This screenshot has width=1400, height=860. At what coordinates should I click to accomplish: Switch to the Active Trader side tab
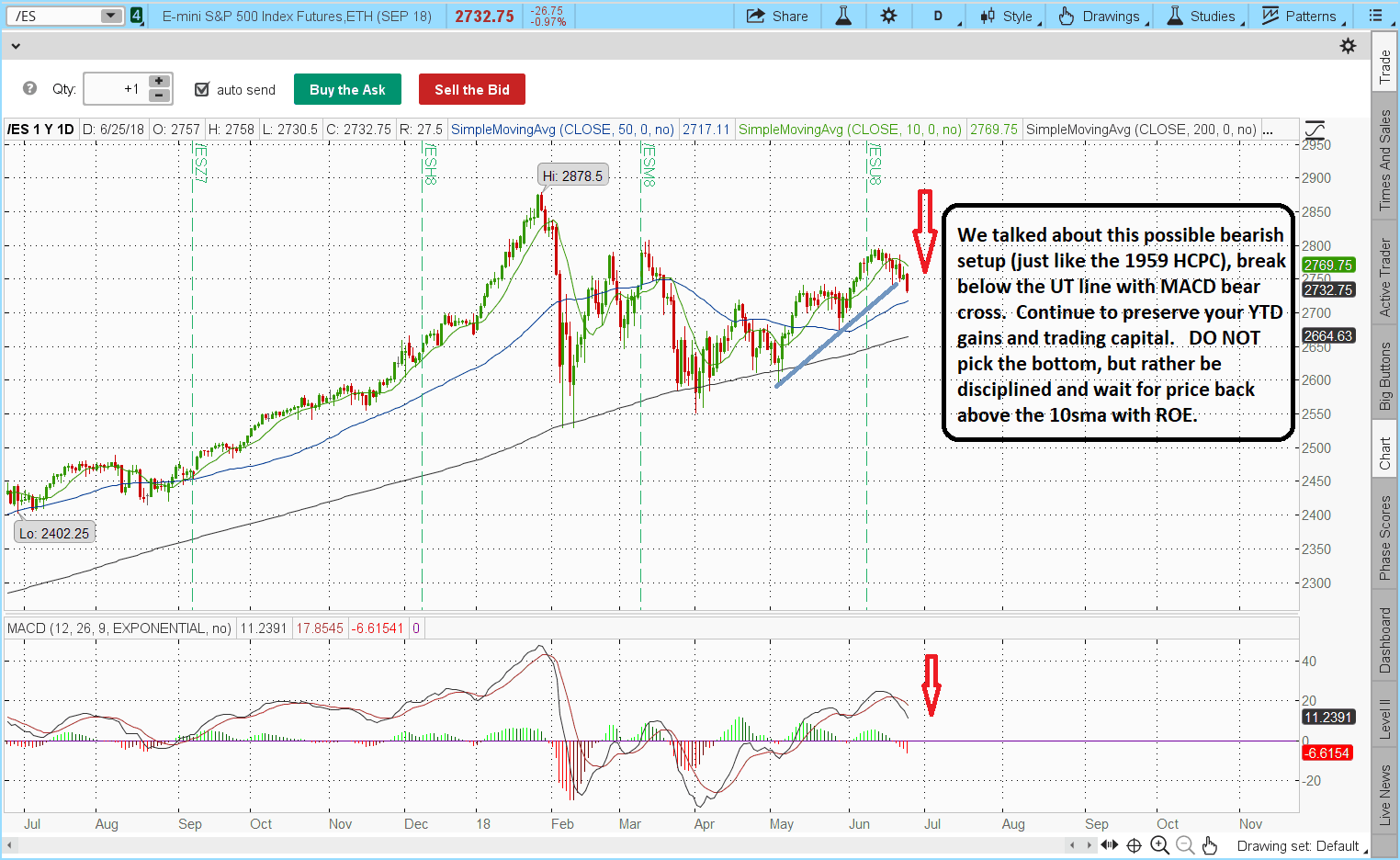pyautogui.click(x=1385, y=277)
